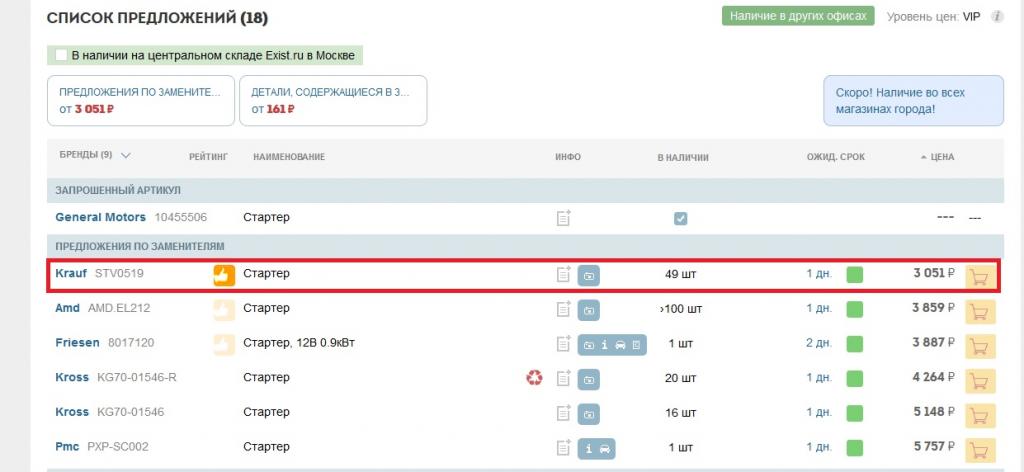Open note icon for Krauf STV0519 row

click(564, 274)
